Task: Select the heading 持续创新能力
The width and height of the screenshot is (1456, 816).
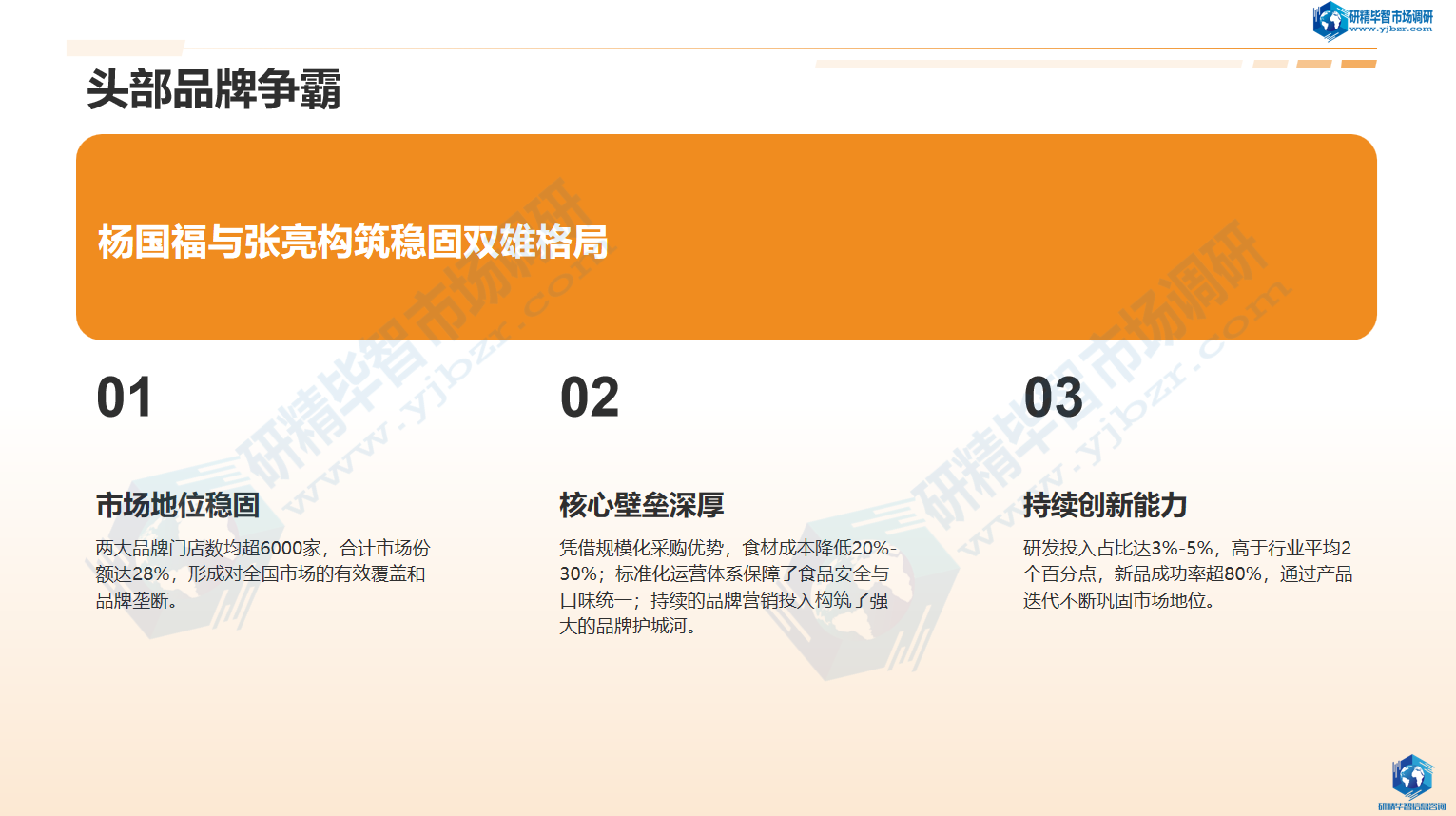Action: [x=1105, y=505]
